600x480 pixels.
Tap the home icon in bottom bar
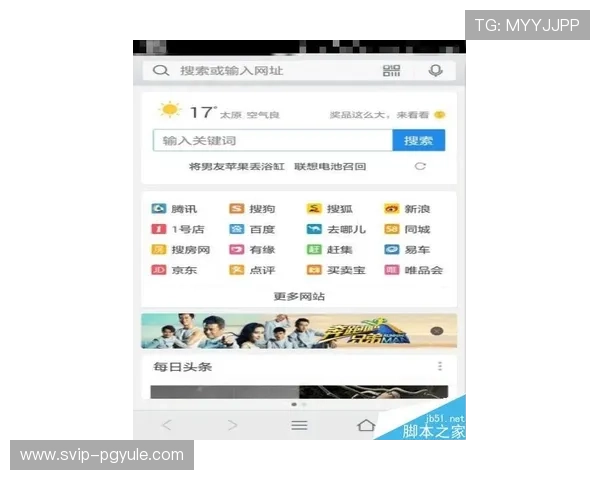pos(366,425)
